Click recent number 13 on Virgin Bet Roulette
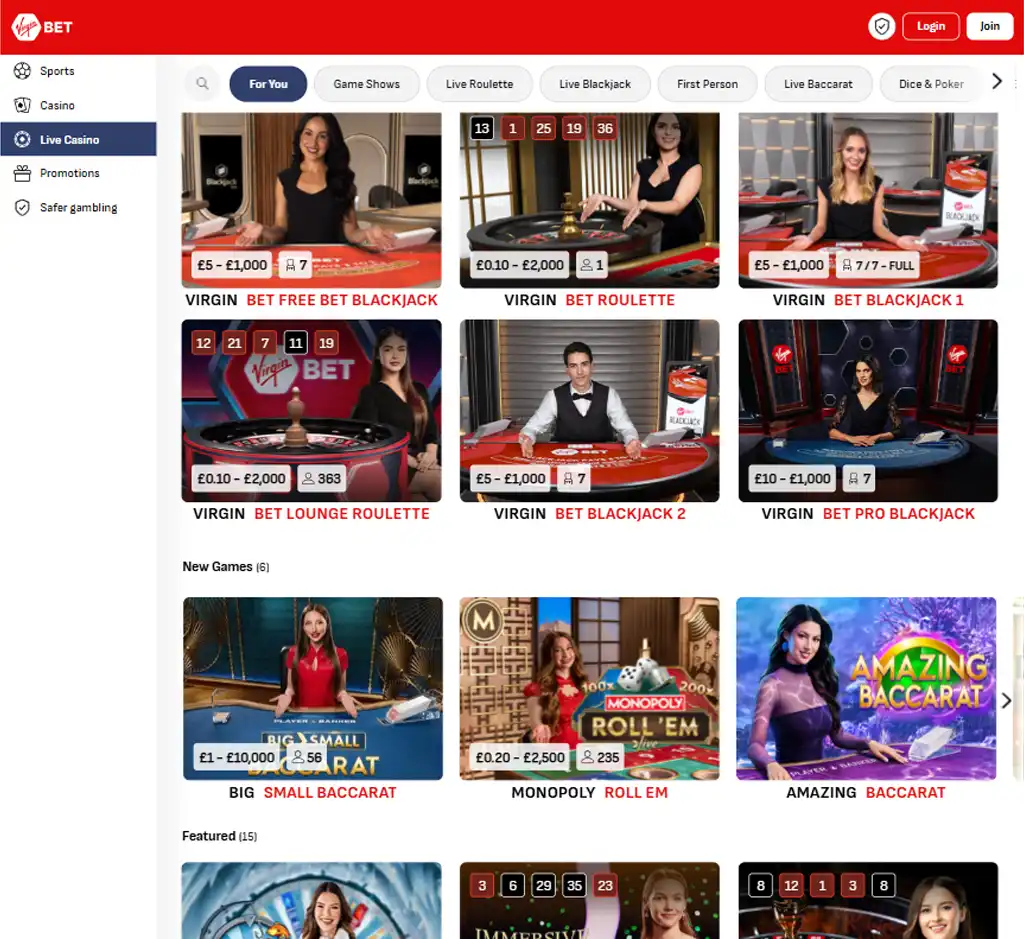 pyautogui.click(x=482, y=128)
